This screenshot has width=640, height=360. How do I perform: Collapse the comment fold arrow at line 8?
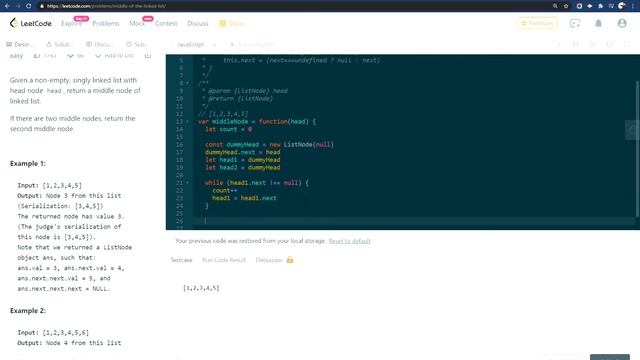188,83
